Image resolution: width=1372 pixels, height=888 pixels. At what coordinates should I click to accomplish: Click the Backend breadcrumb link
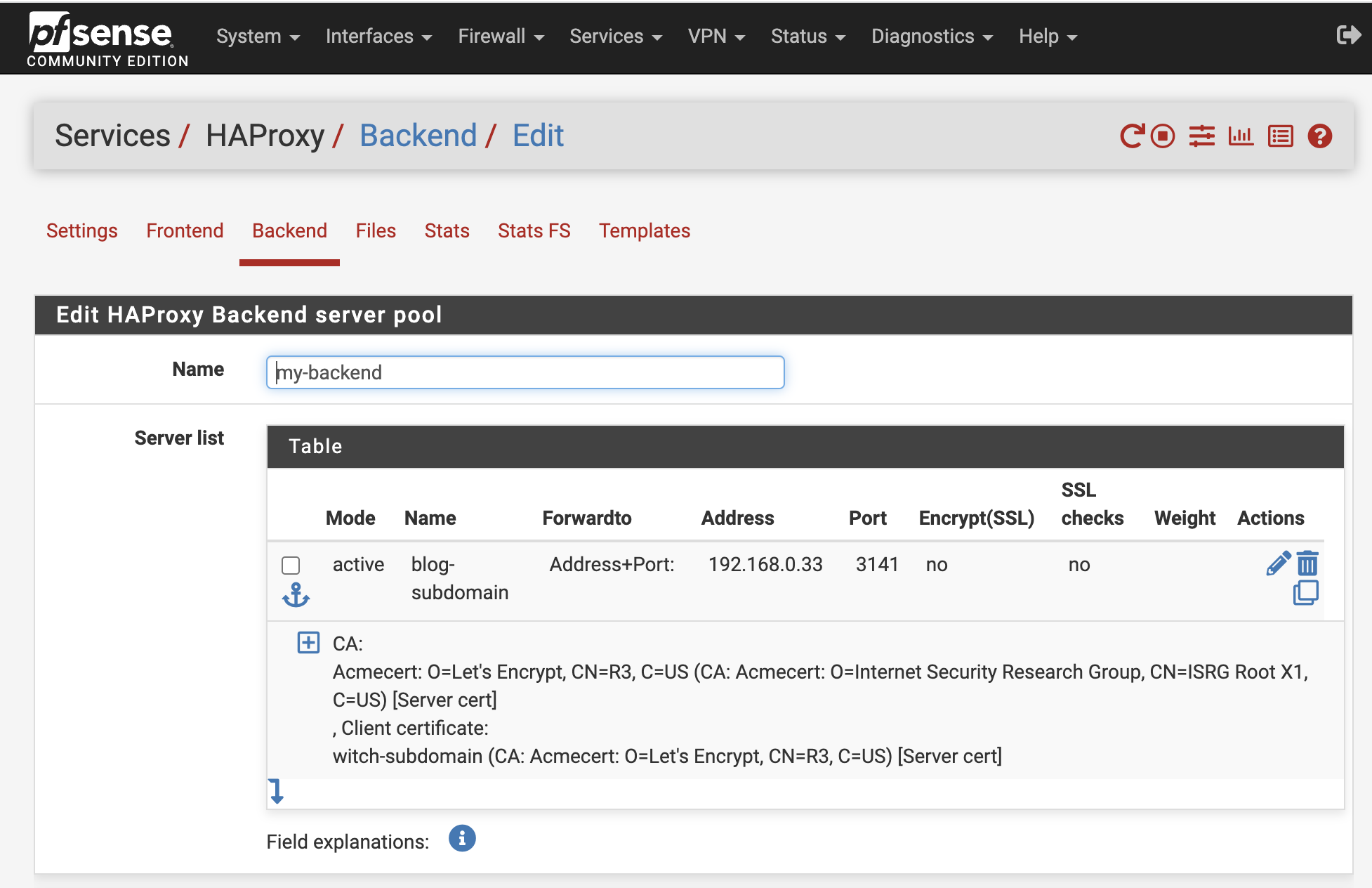coord(418,136)
